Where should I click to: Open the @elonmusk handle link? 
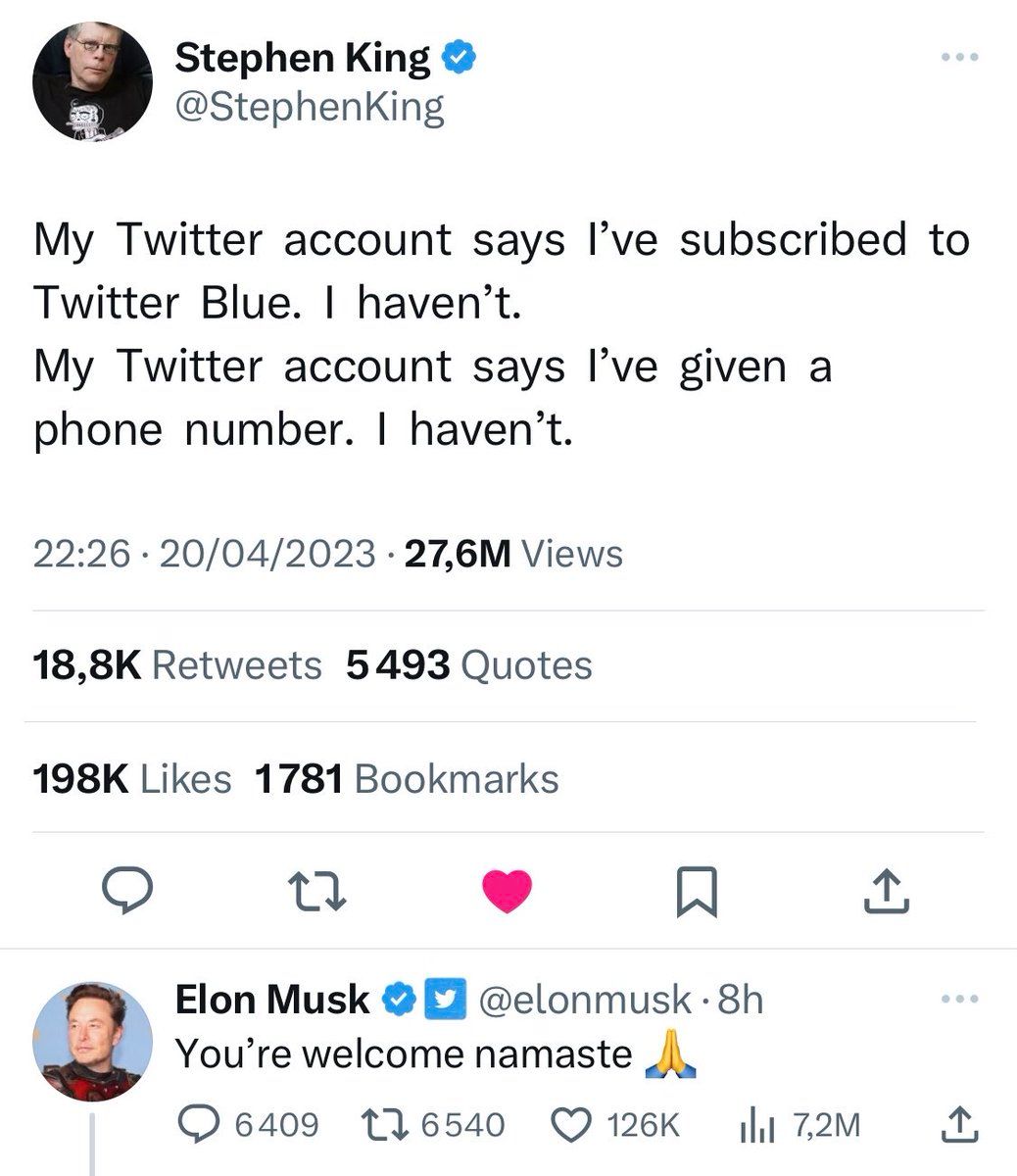[x=584, y=1000]
